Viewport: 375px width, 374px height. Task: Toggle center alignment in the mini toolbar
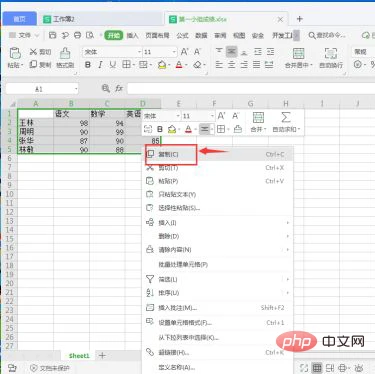coord(204,129)
